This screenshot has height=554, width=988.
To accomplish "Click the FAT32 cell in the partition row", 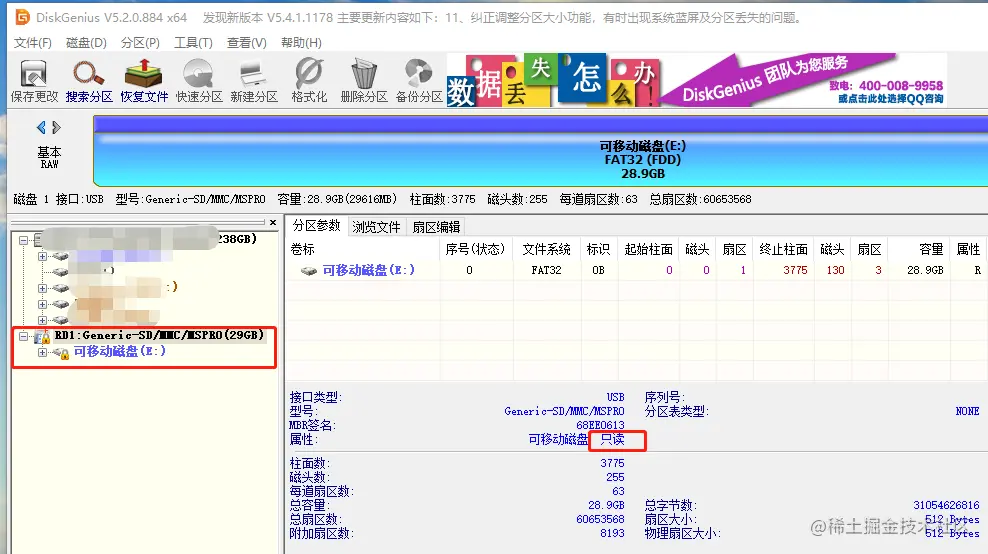I will 546,270.
